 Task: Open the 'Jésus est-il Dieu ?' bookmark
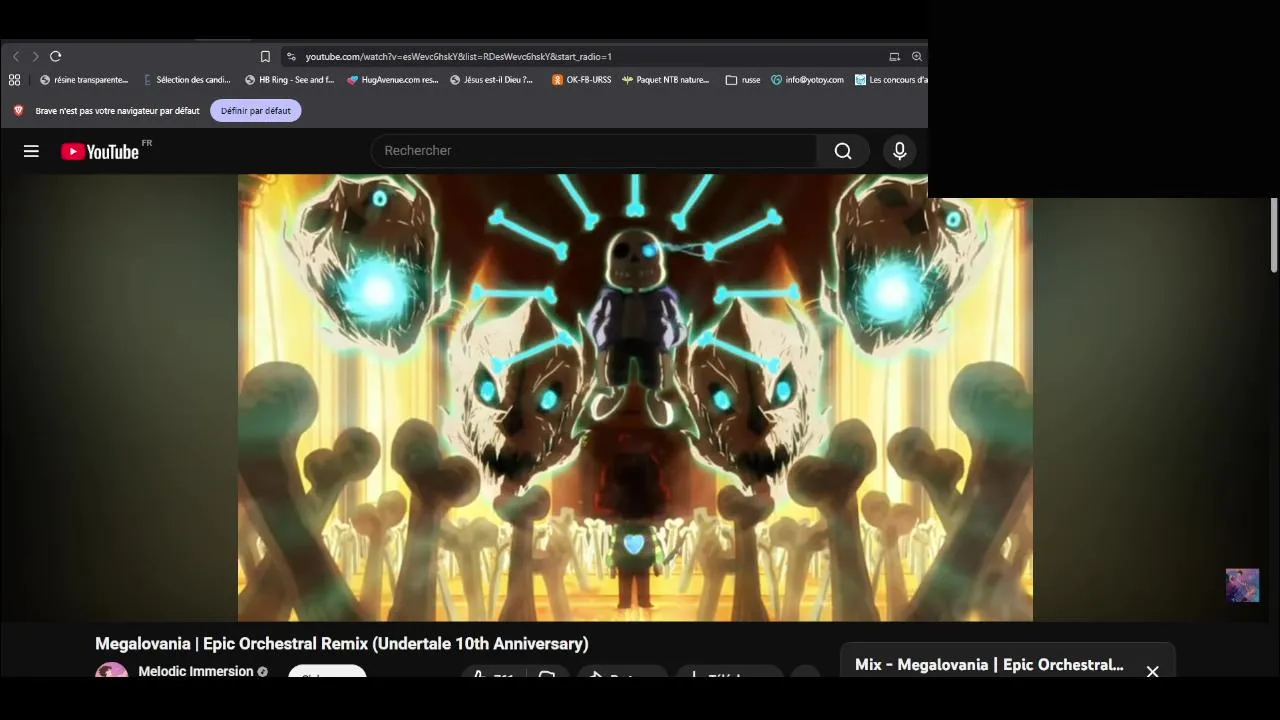pos(492,80)
